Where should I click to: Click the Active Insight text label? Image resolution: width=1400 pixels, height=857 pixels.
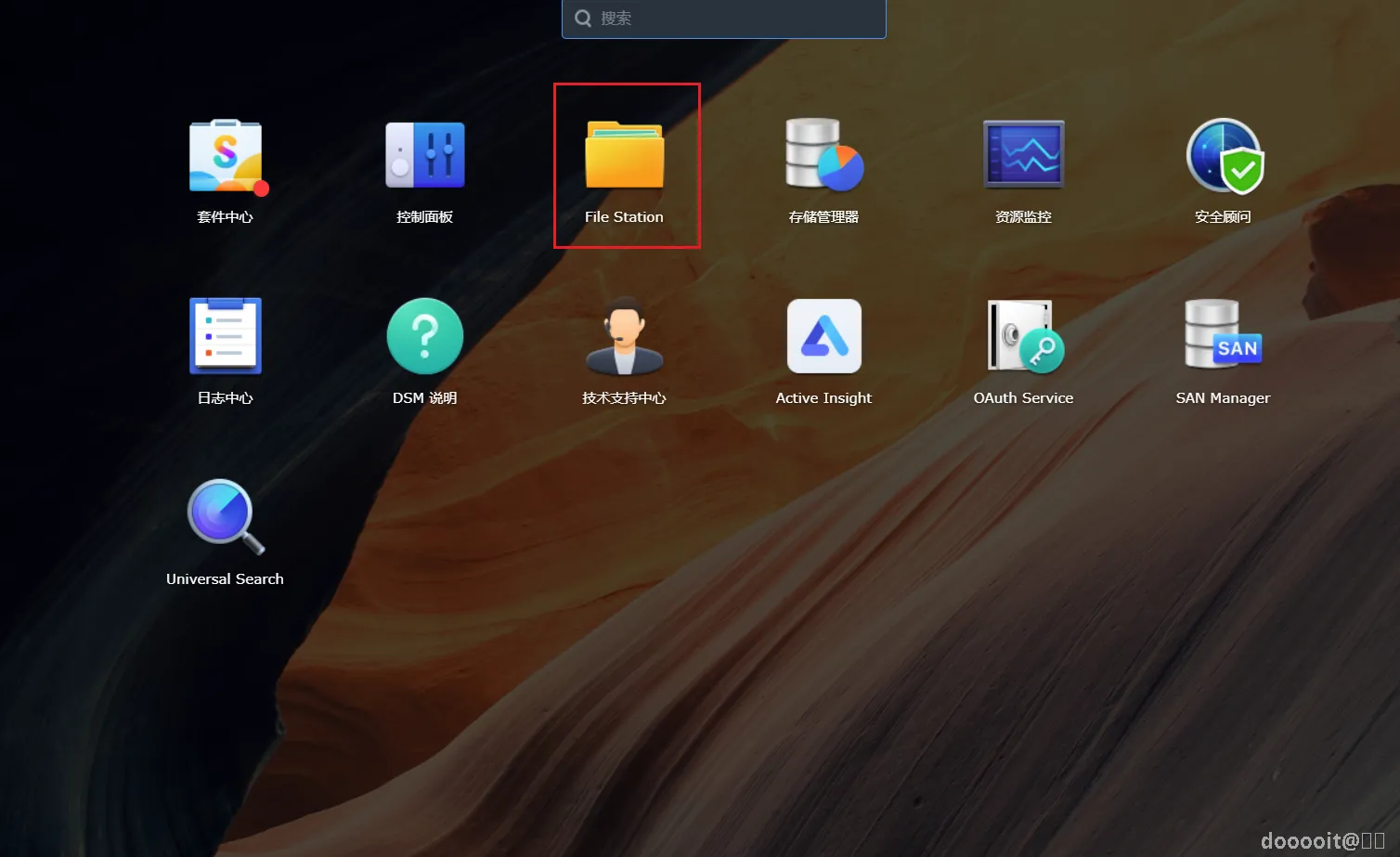point(823,398)
